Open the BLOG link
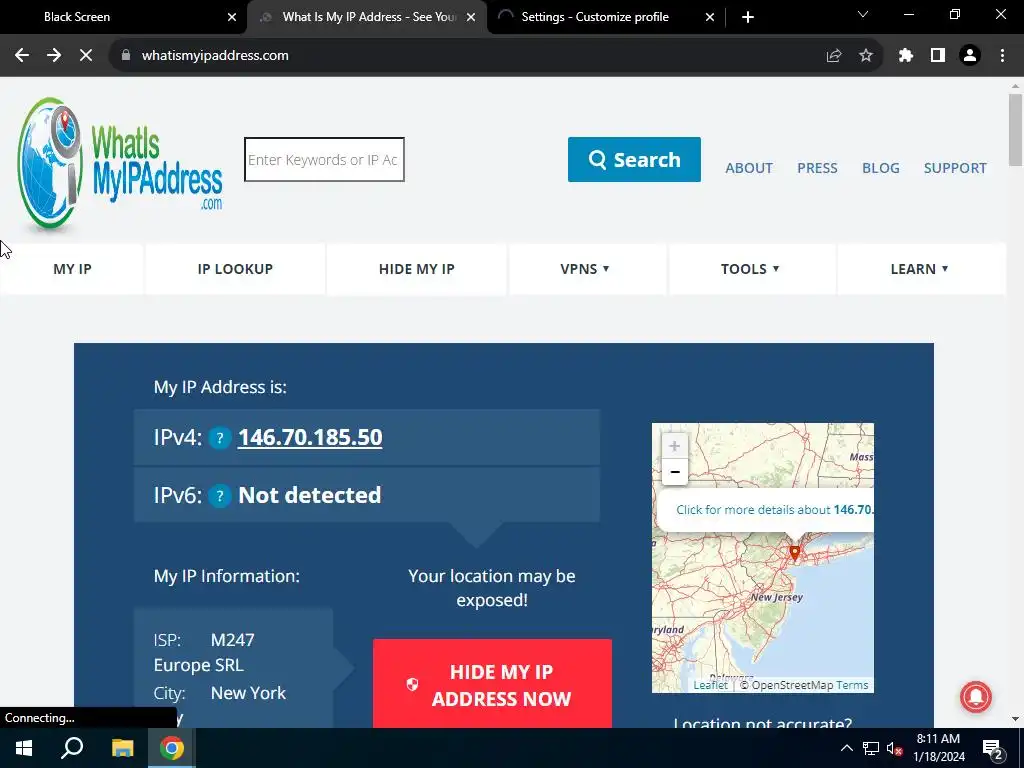 coord(880,168)
